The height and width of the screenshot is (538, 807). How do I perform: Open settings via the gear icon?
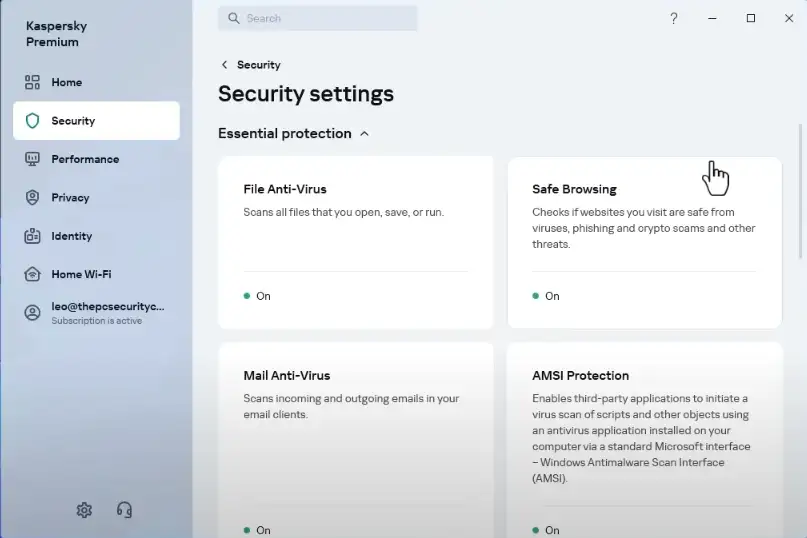click(84, 510)
